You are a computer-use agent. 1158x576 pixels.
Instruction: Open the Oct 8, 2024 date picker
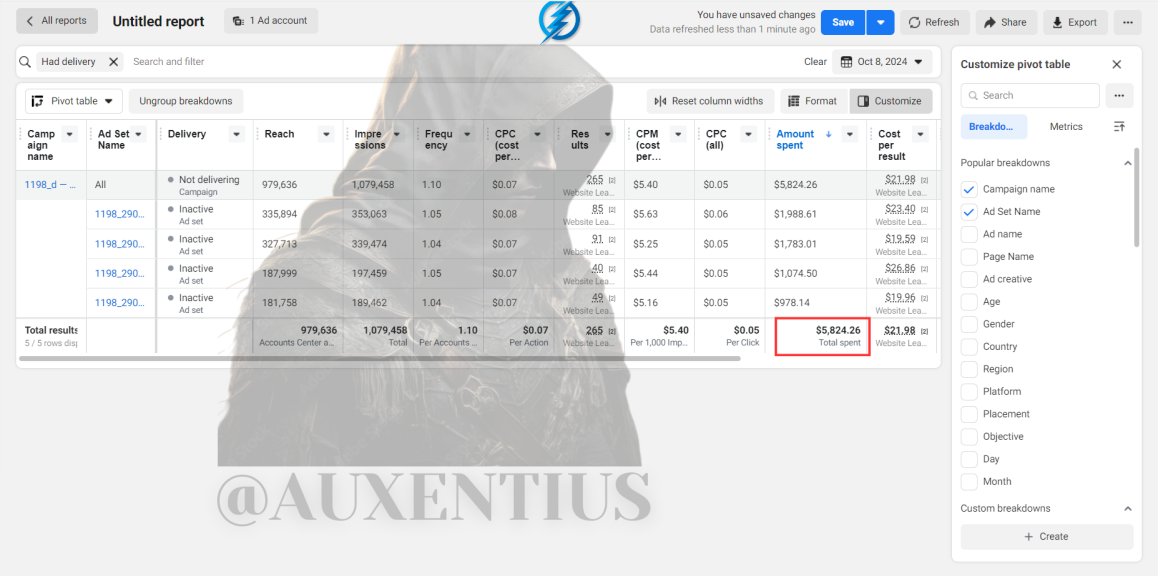point(882,62)
